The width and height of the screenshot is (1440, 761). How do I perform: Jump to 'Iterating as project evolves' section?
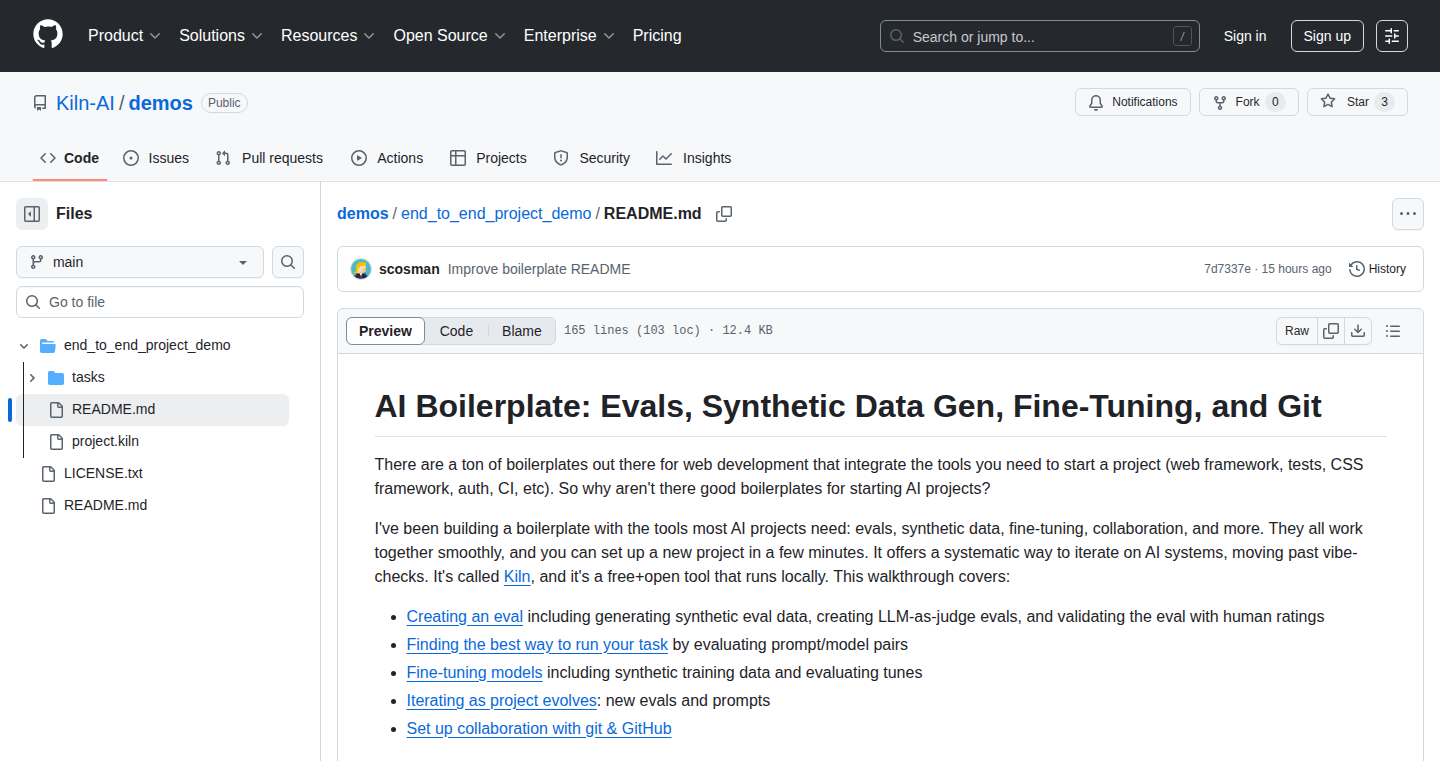click(x=502, y=700)
